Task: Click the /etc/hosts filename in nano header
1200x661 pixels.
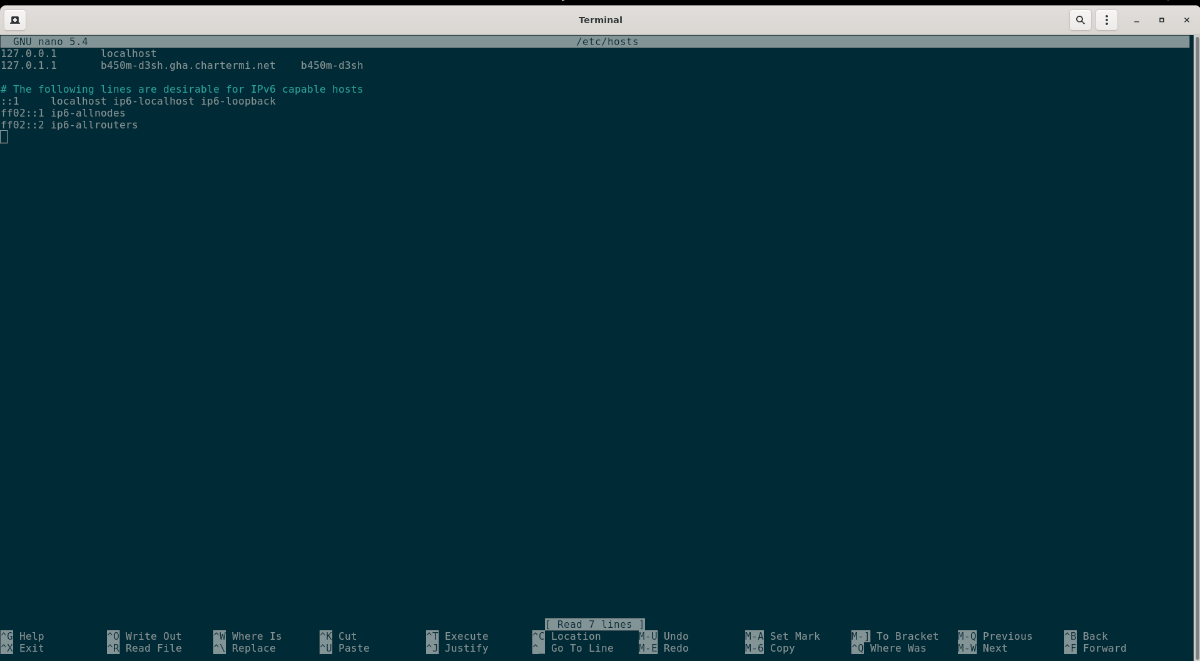Action: click(x=607, y=41)
